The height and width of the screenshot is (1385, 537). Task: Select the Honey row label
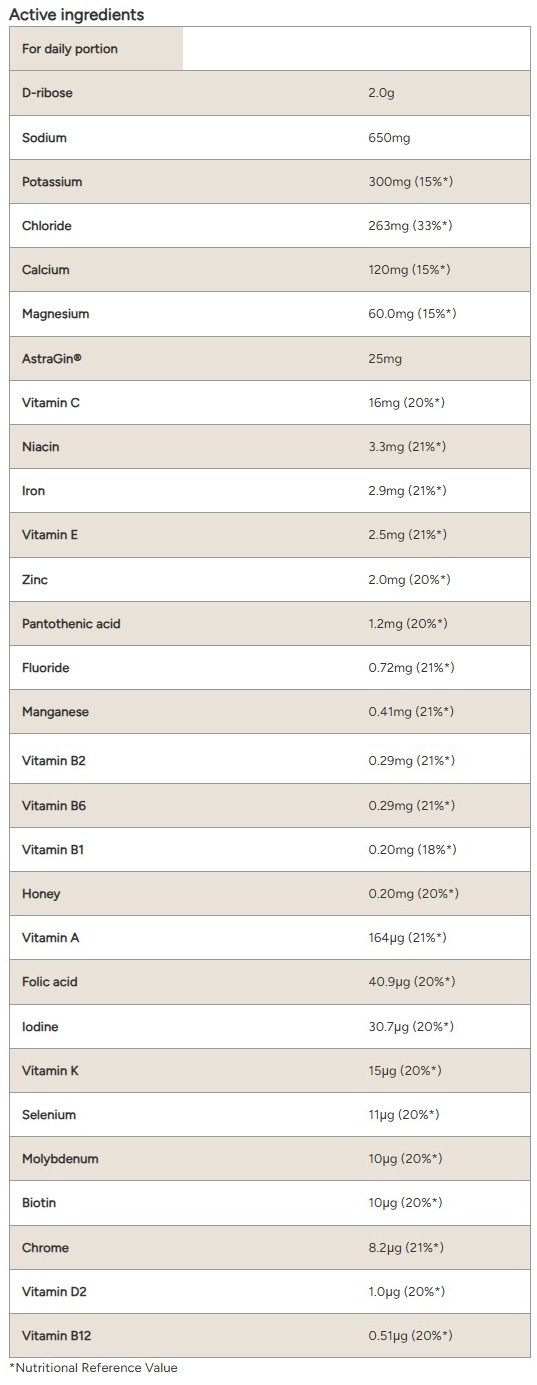tap(41, 894)
